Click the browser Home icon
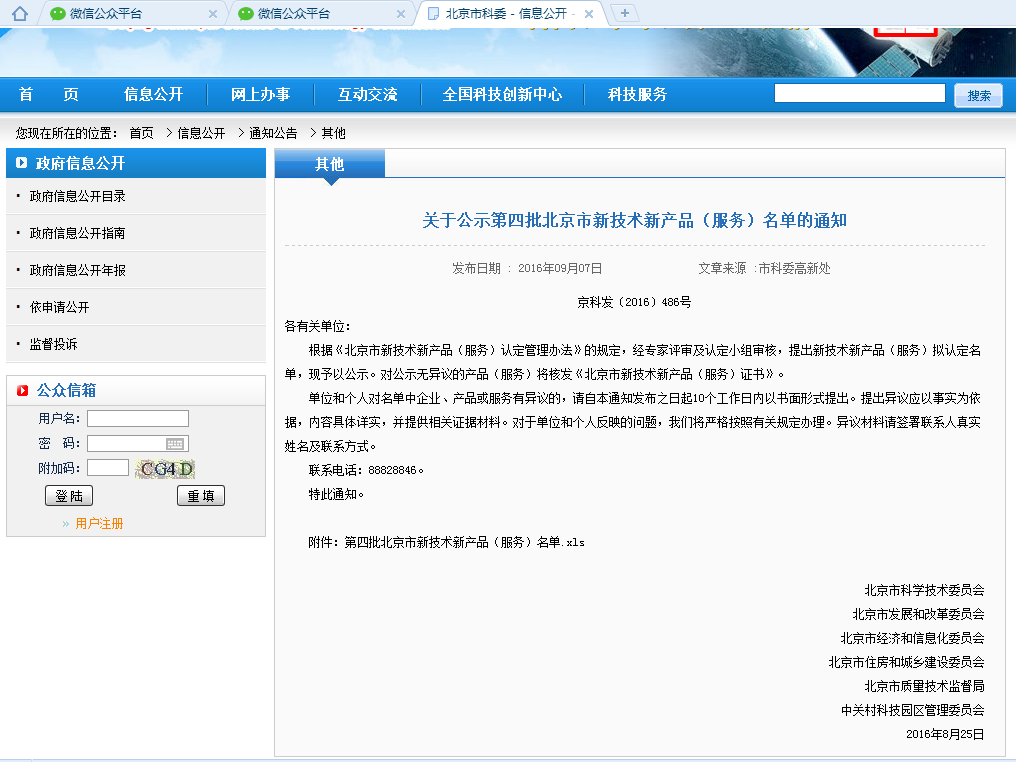1016x762 pixels. tap(22, 13)
